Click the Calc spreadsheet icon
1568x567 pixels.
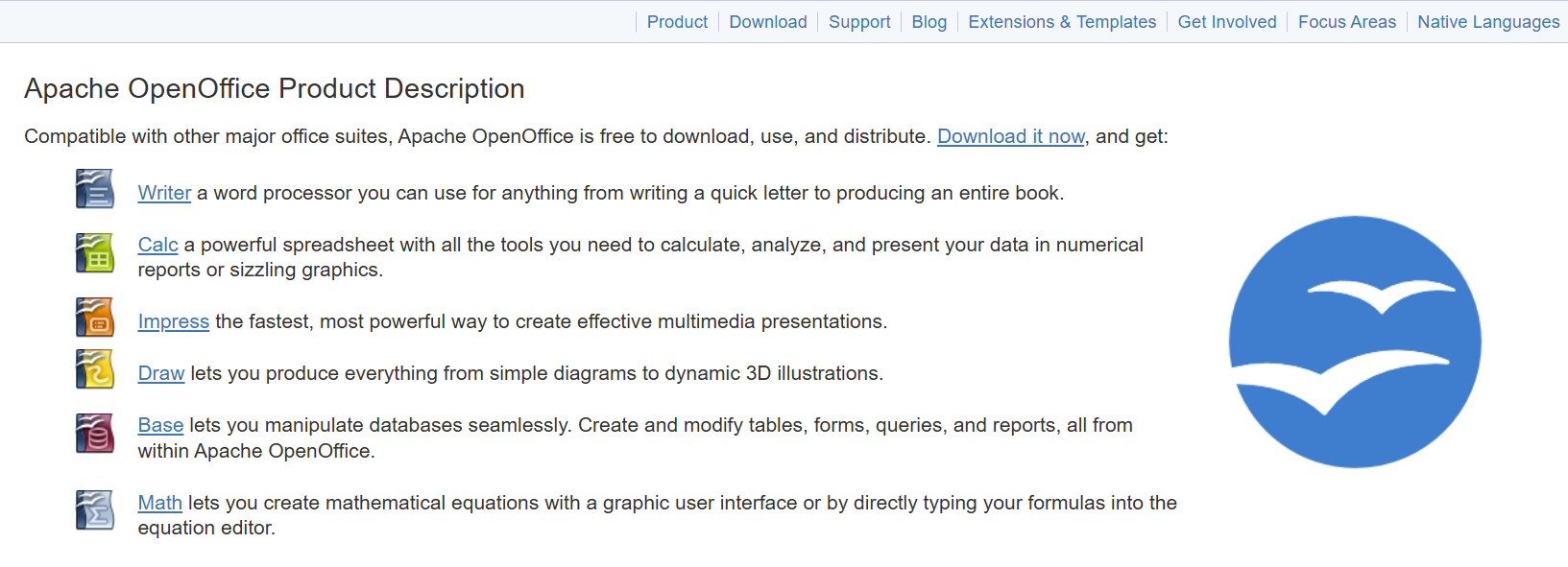[95, 252]
